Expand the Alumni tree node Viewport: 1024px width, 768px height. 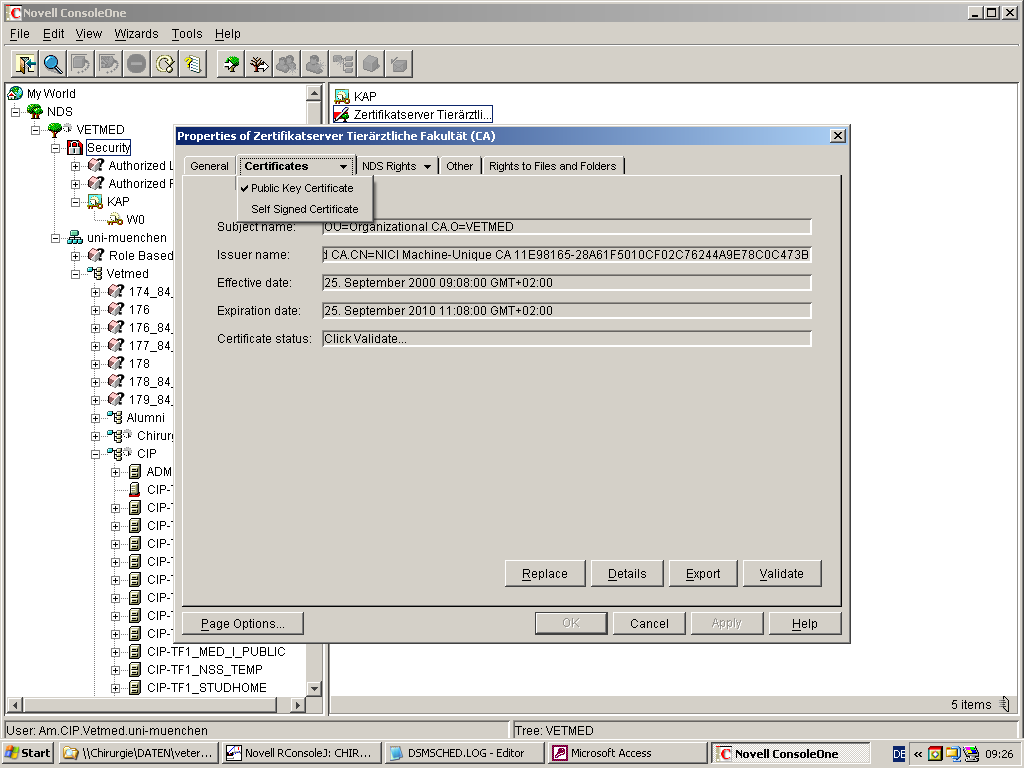pos(95,418)
